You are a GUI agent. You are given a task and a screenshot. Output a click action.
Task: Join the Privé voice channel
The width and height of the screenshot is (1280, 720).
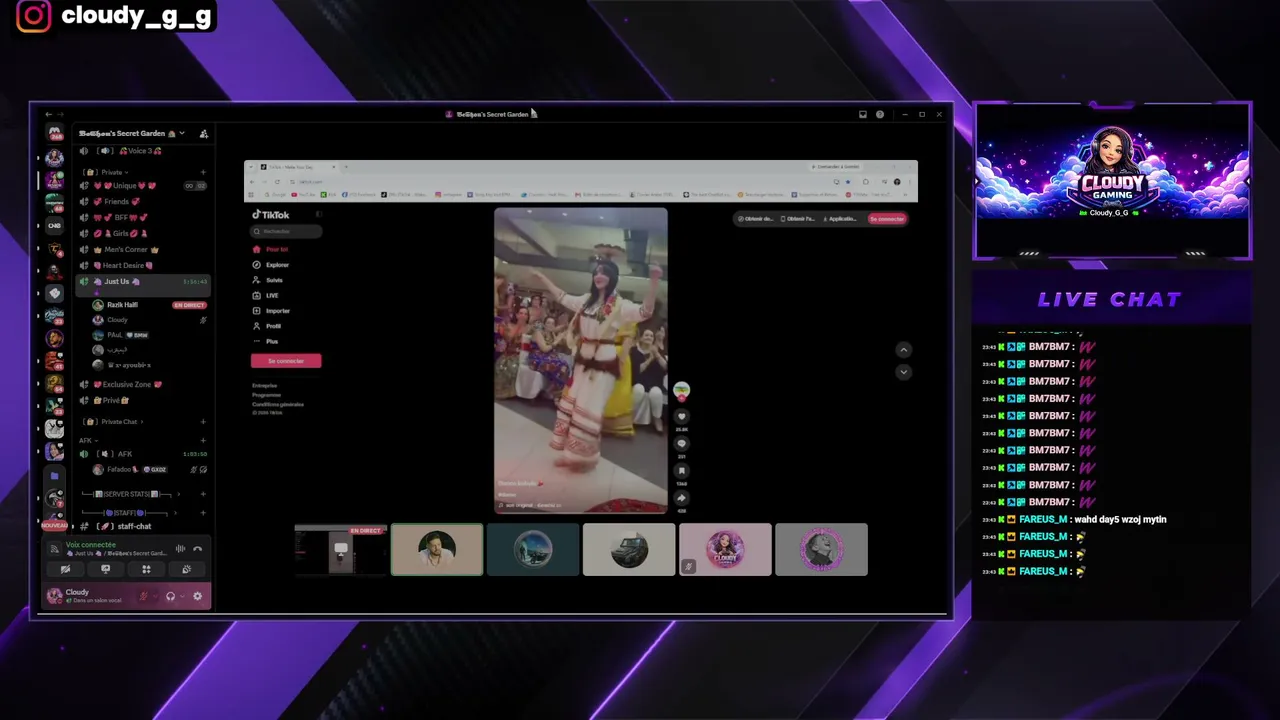[144, 400]
